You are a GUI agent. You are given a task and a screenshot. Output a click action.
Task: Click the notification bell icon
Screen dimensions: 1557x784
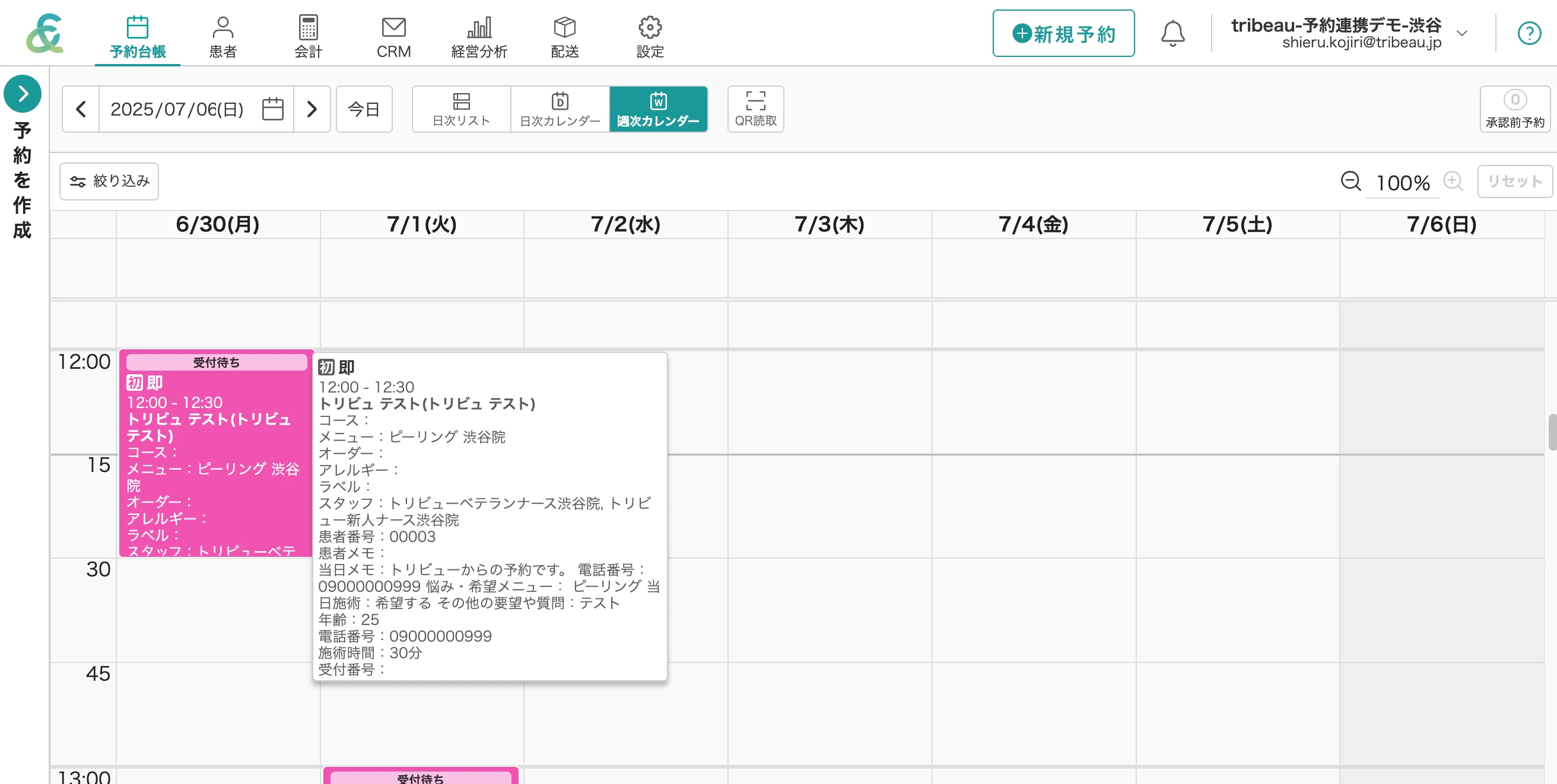(x=1172, y=33)
